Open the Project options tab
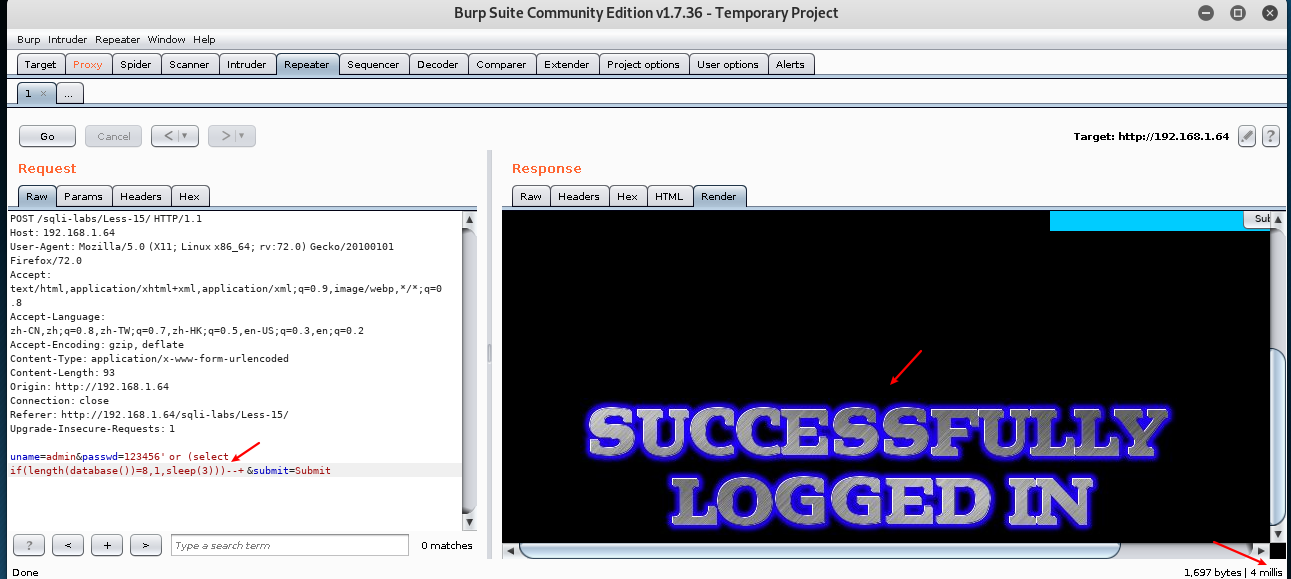This screenshot has height=579, width=1291. click(643, 64)
